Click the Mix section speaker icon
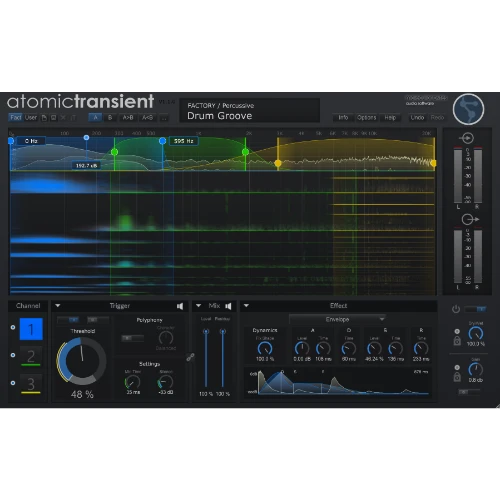The image size is (500, 500). point(228,306)
